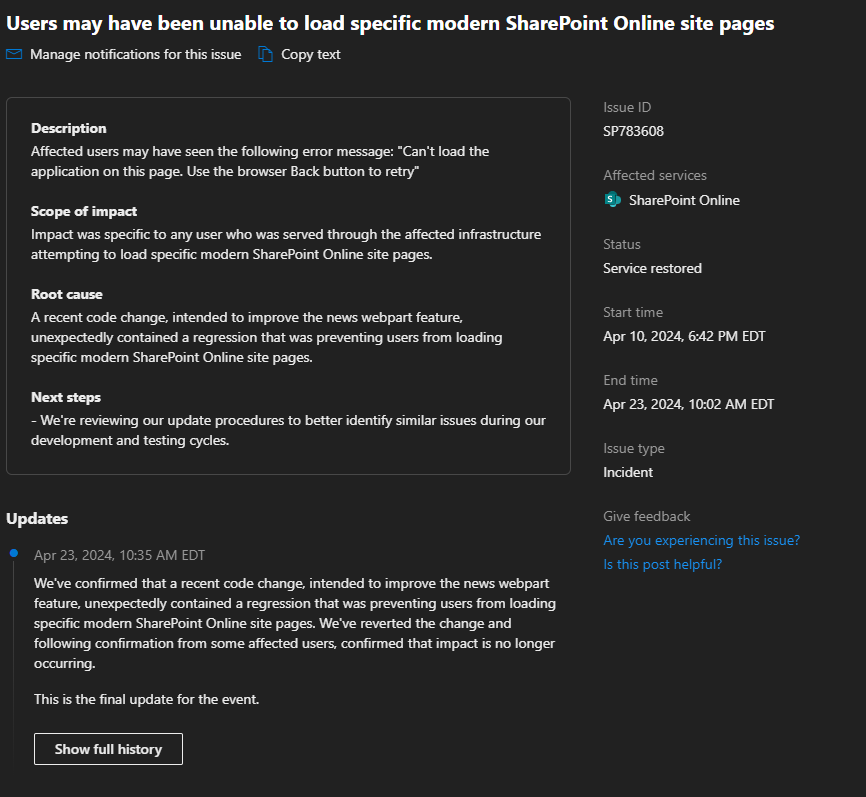The image size is (866, 797).
Task: Click the Root cause heading
Action: 67,294
